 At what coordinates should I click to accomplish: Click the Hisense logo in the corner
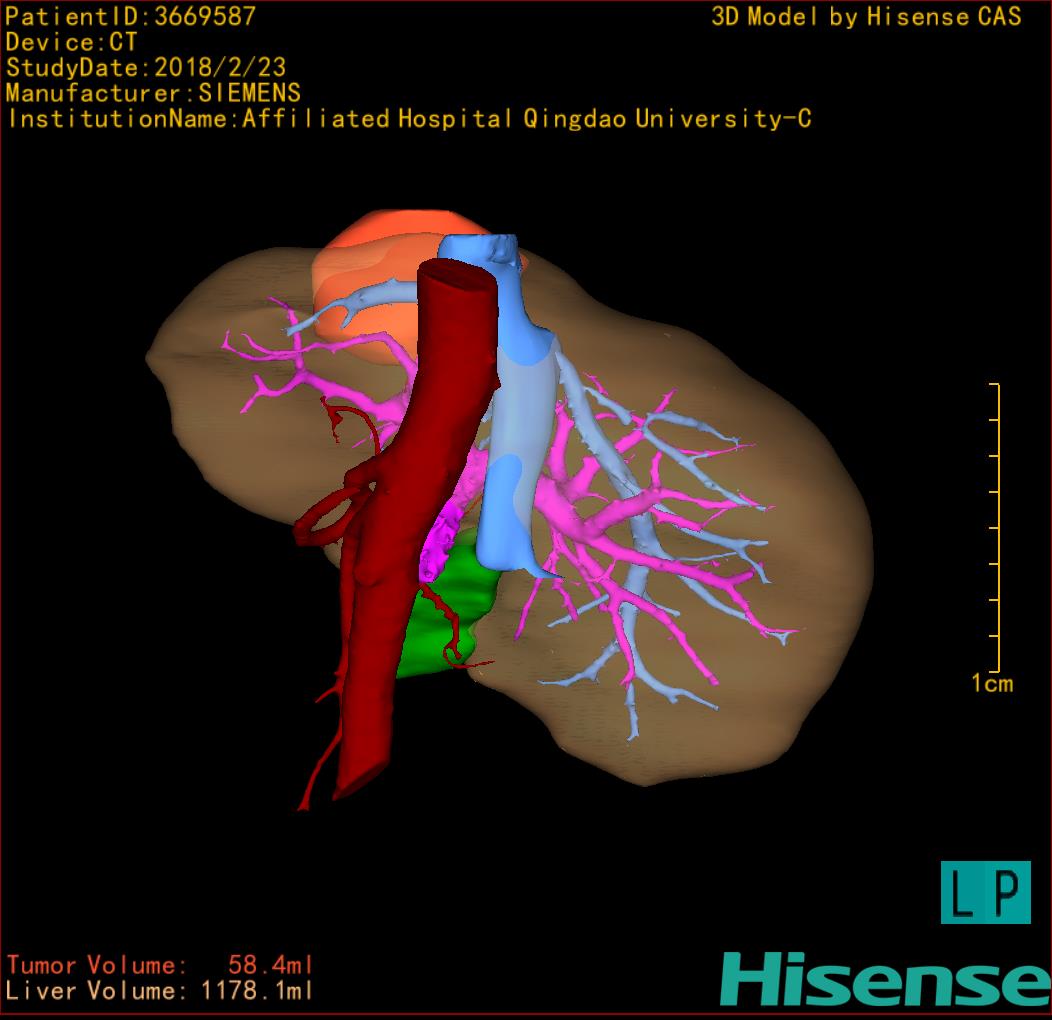pyautogui.click(x=885, y=979)
